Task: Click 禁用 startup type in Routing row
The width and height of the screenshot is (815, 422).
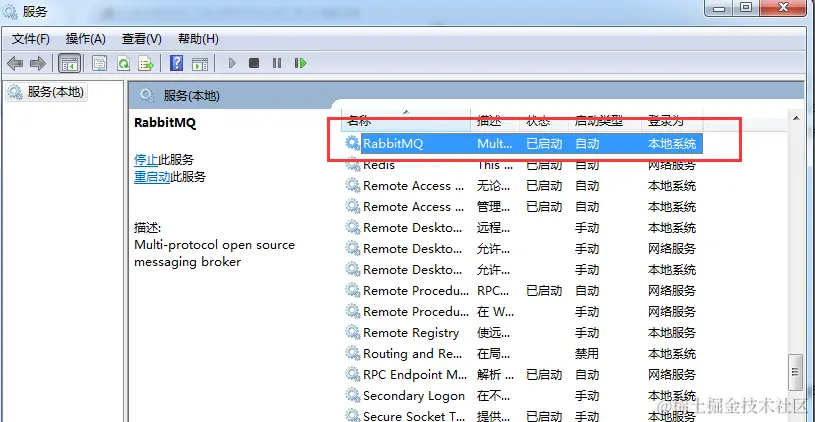Action: (587, 354)
